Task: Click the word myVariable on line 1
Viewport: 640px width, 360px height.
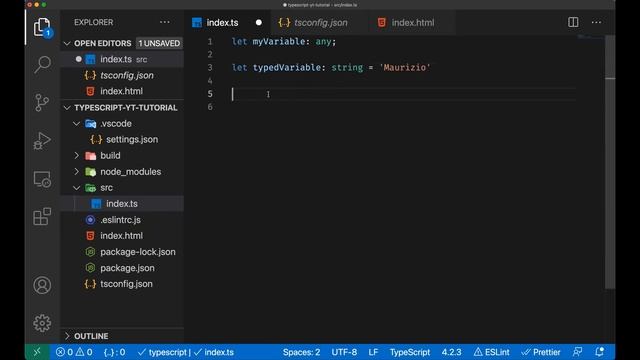Action: [278, 42]
